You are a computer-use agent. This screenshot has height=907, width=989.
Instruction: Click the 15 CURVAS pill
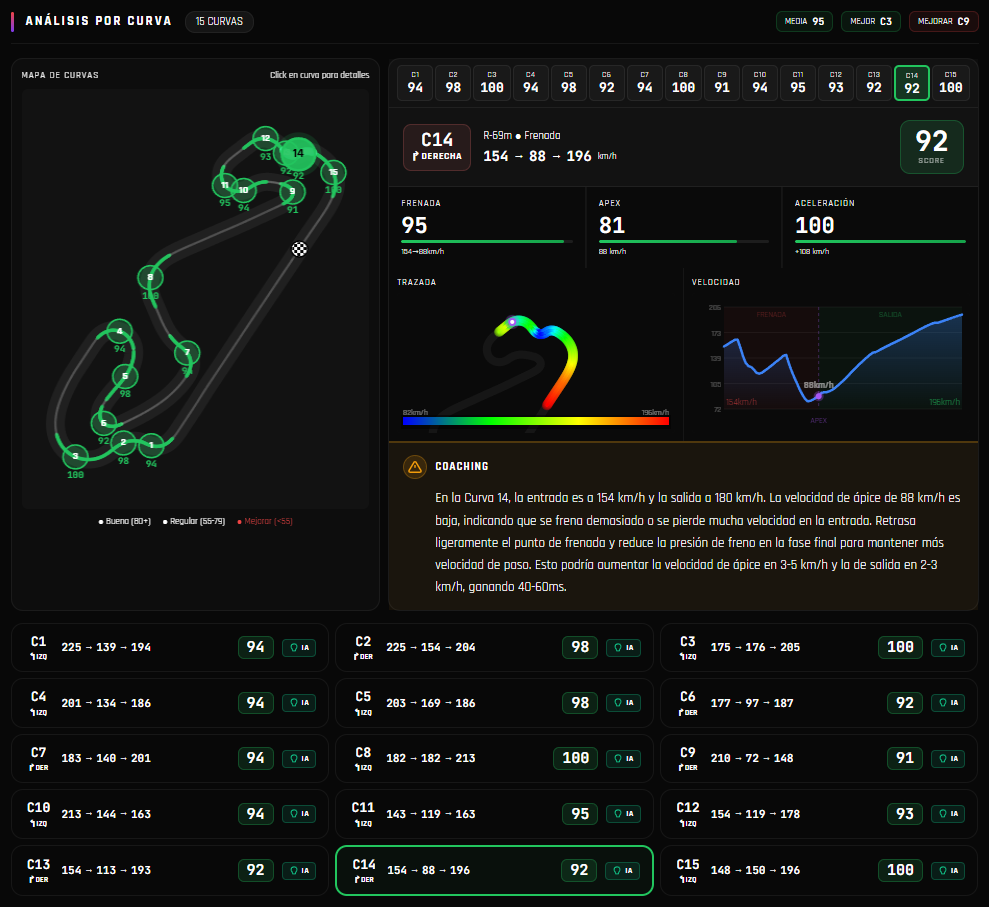coord(219,21)
